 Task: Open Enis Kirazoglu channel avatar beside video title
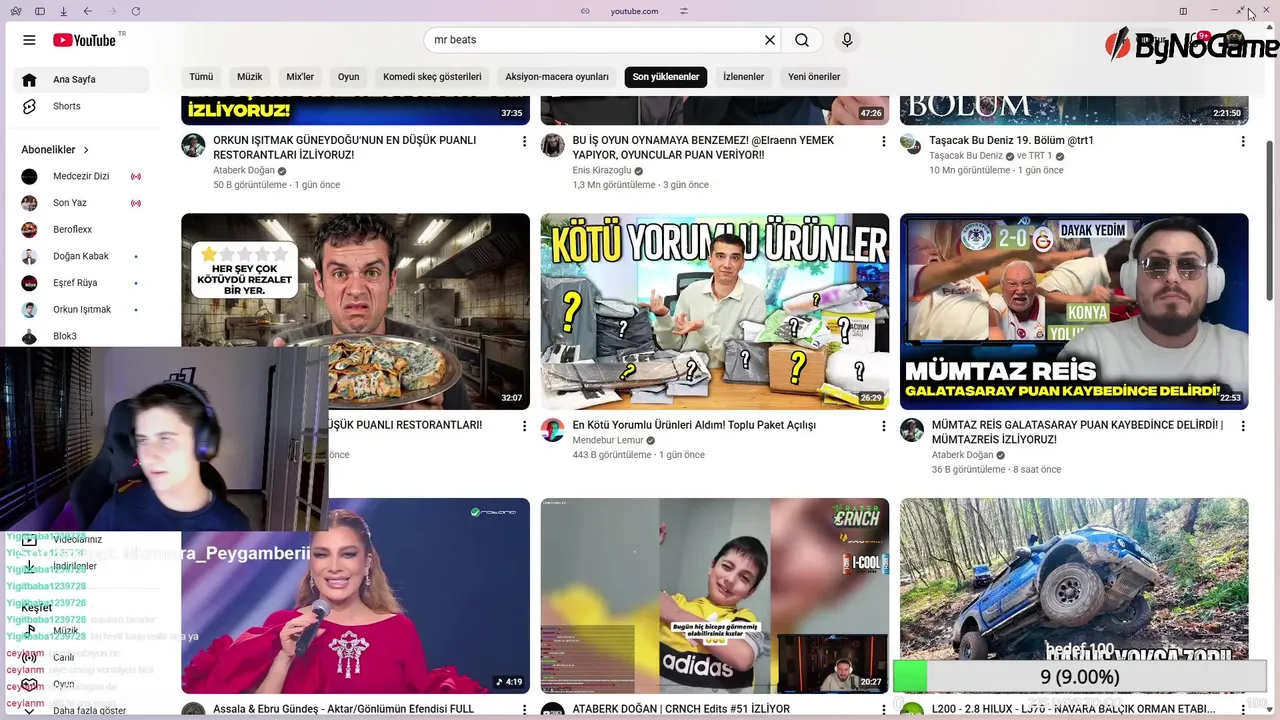pos(553,145)
